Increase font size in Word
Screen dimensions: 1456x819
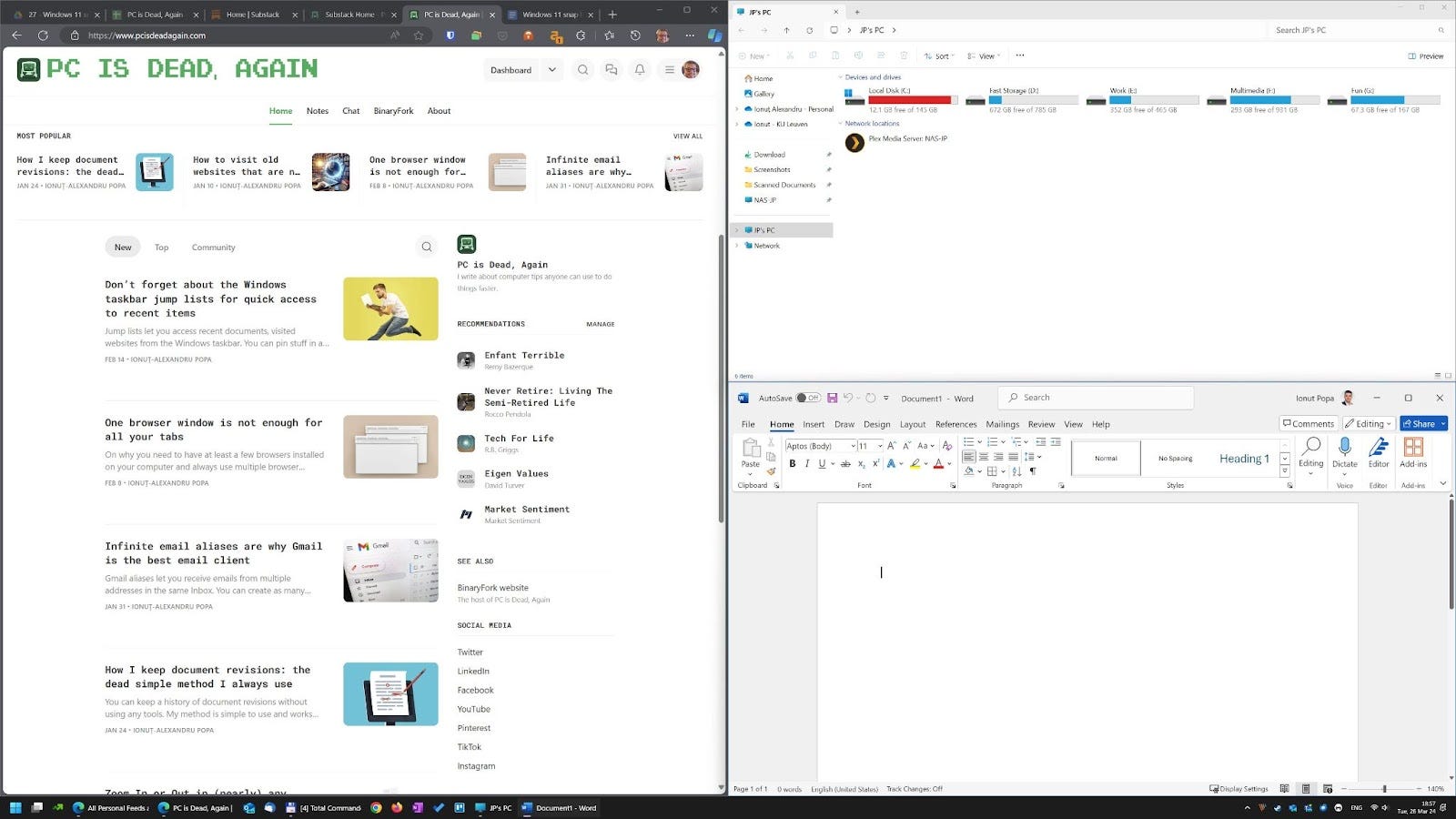pos(892,446)
